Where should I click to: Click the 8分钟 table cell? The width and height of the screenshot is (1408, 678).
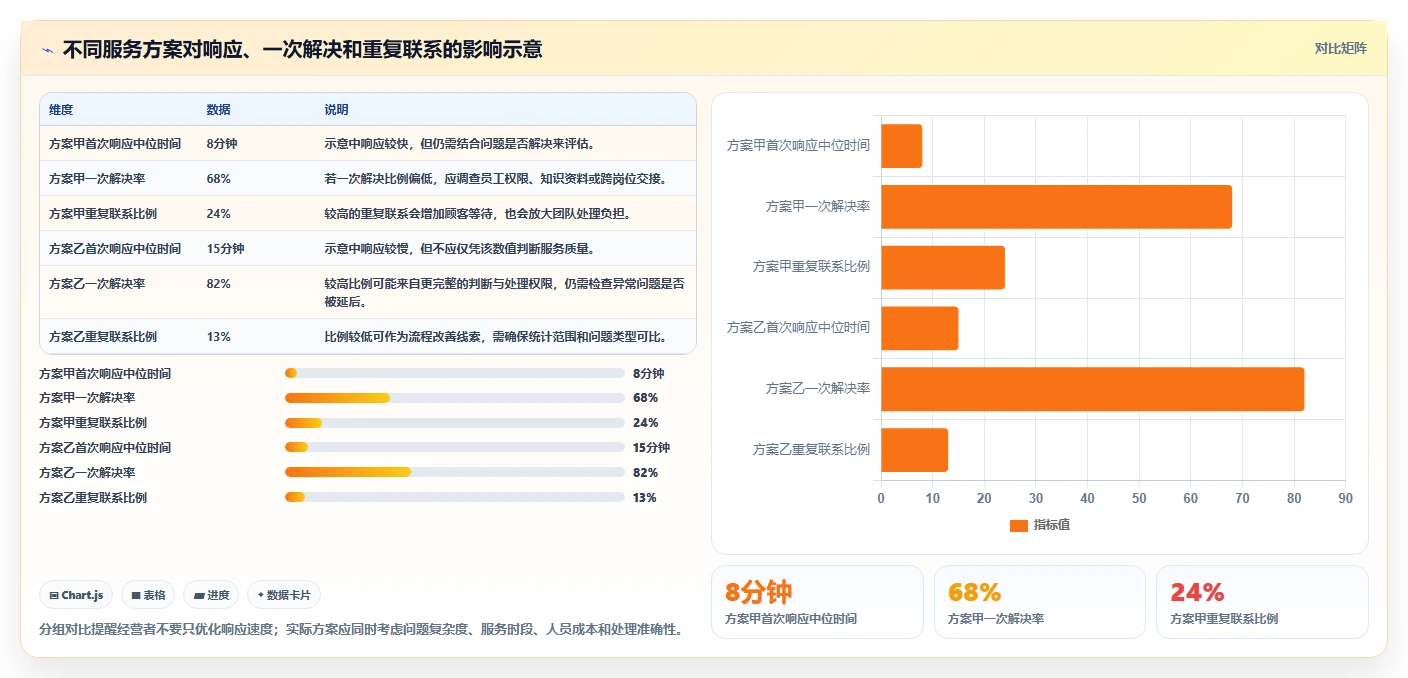point(222,143)
